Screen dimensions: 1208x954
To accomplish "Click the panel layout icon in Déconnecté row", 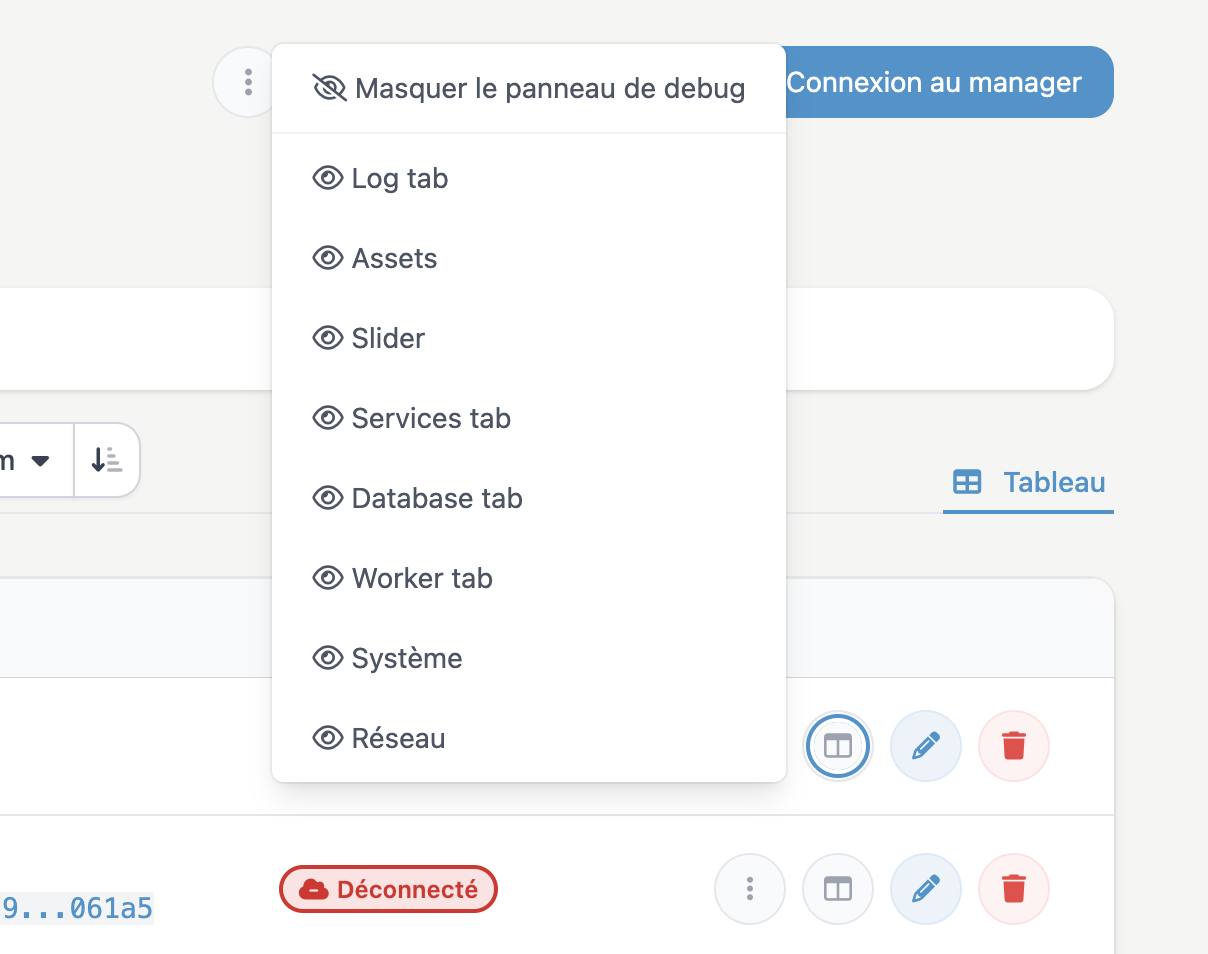I will [838, 888].
